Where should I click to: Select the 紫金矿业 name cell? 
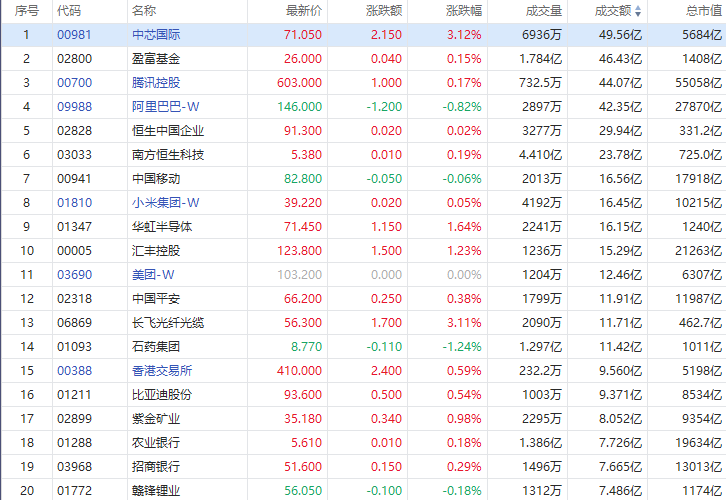point(156,419)
